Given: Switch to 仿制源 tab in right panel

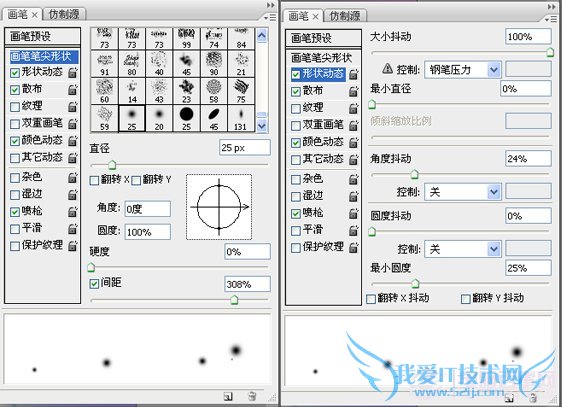Looking at the screenshot, I should click(345, 16).
